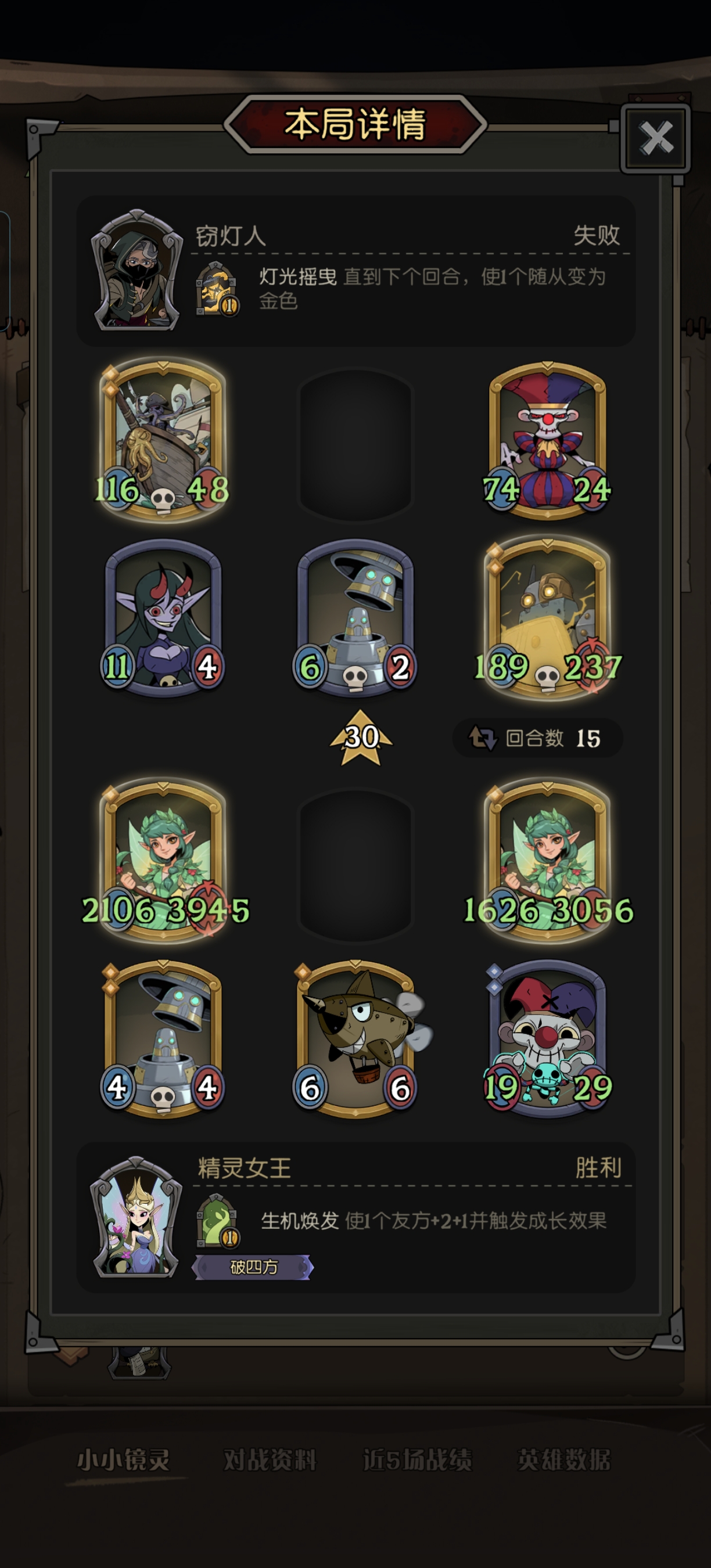The height and width of the screenshot is (1568, 711).
Task: Tap the 回合数 15 round counter
Action: [537, 738]
